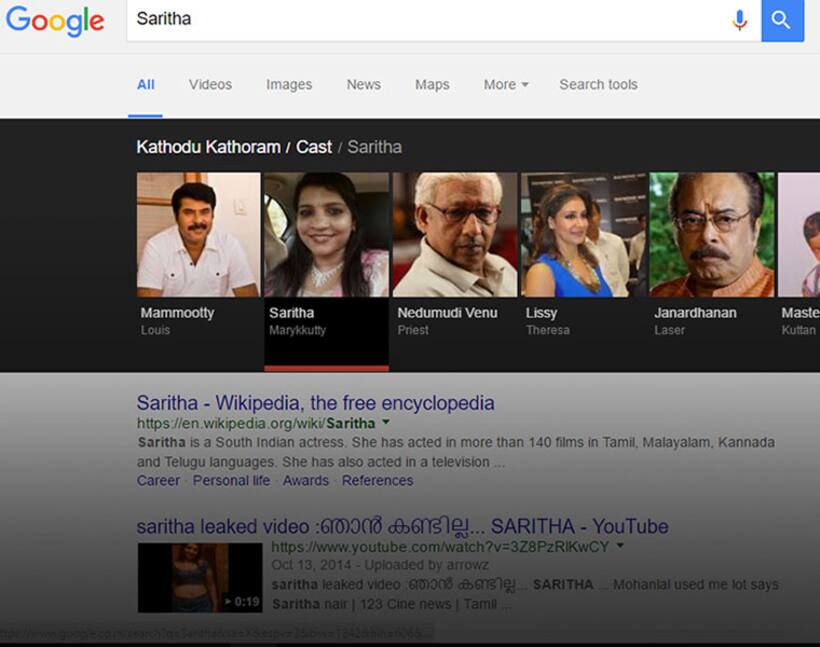The height and width of the screenshot is (647, 820).
Task: Open the Maps tab
Action: click(432, 85)
